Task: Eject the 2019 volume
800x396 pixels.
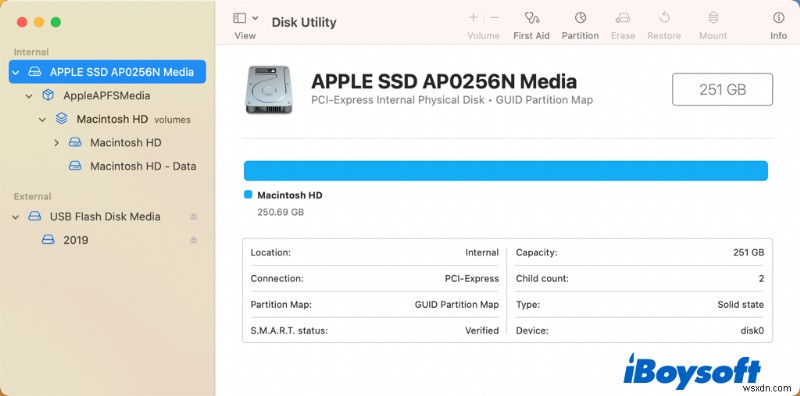Action: pyautogui.click(x=193, y=240)
